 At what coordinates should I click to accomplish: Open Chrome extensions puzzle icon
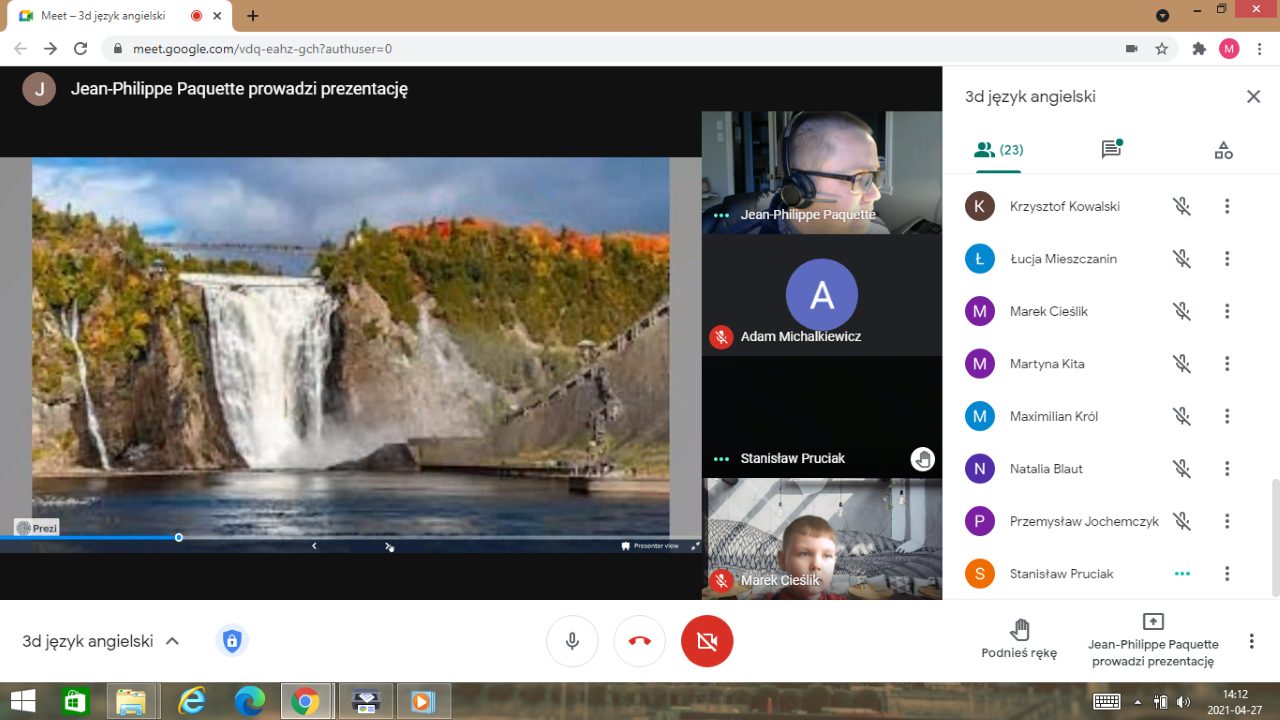click(1199, 48)
